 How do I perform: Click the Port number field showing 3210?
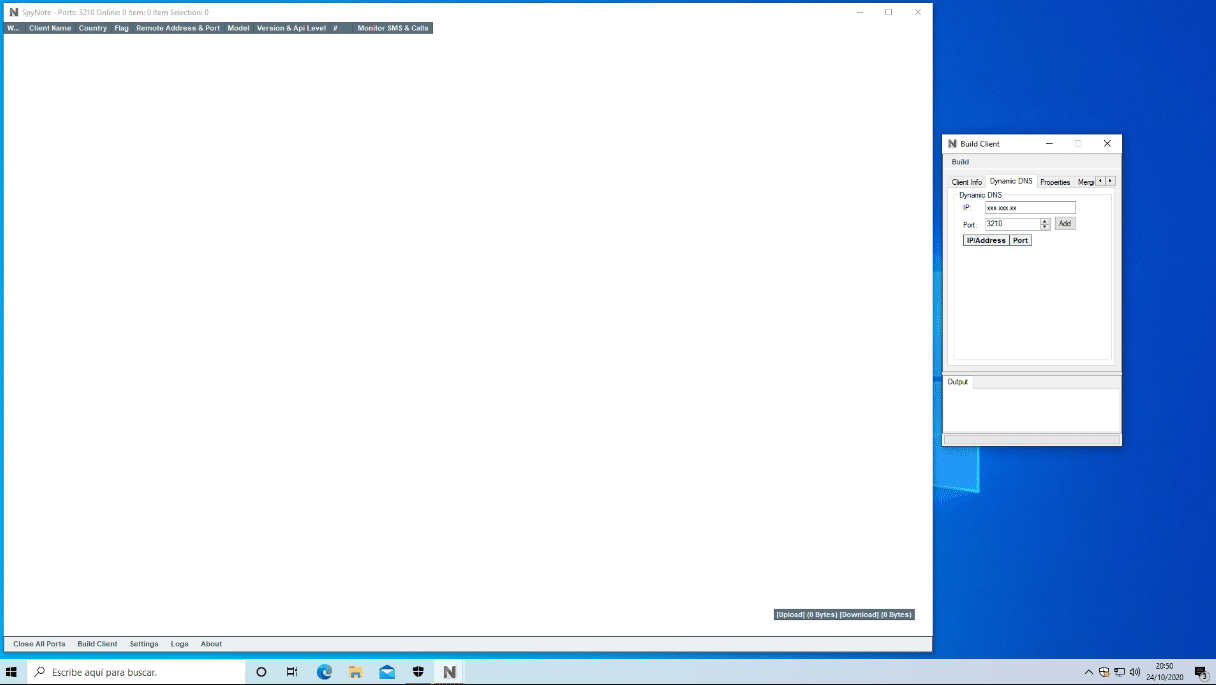(1012, 224)
